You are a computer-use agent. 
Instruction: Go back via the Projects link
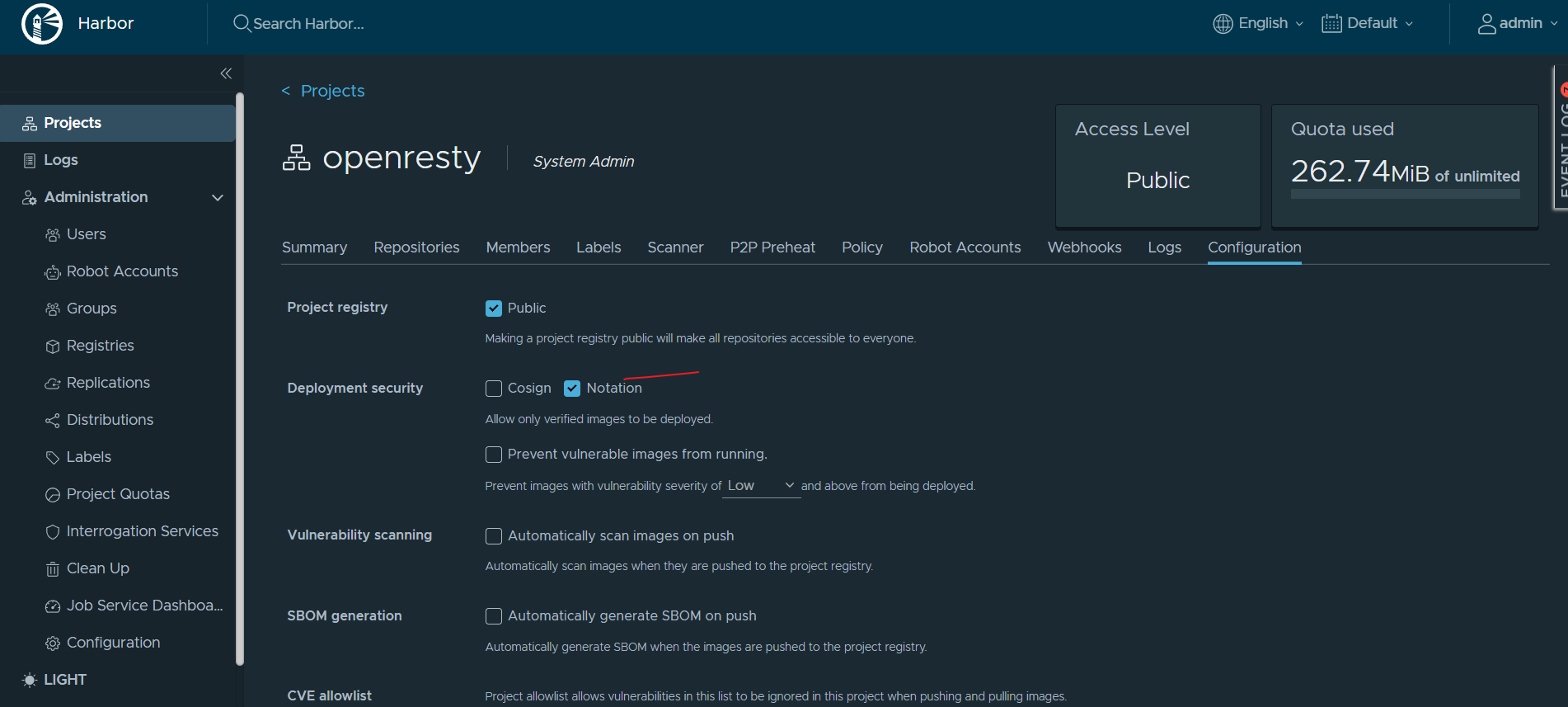[x=323, y=91]
